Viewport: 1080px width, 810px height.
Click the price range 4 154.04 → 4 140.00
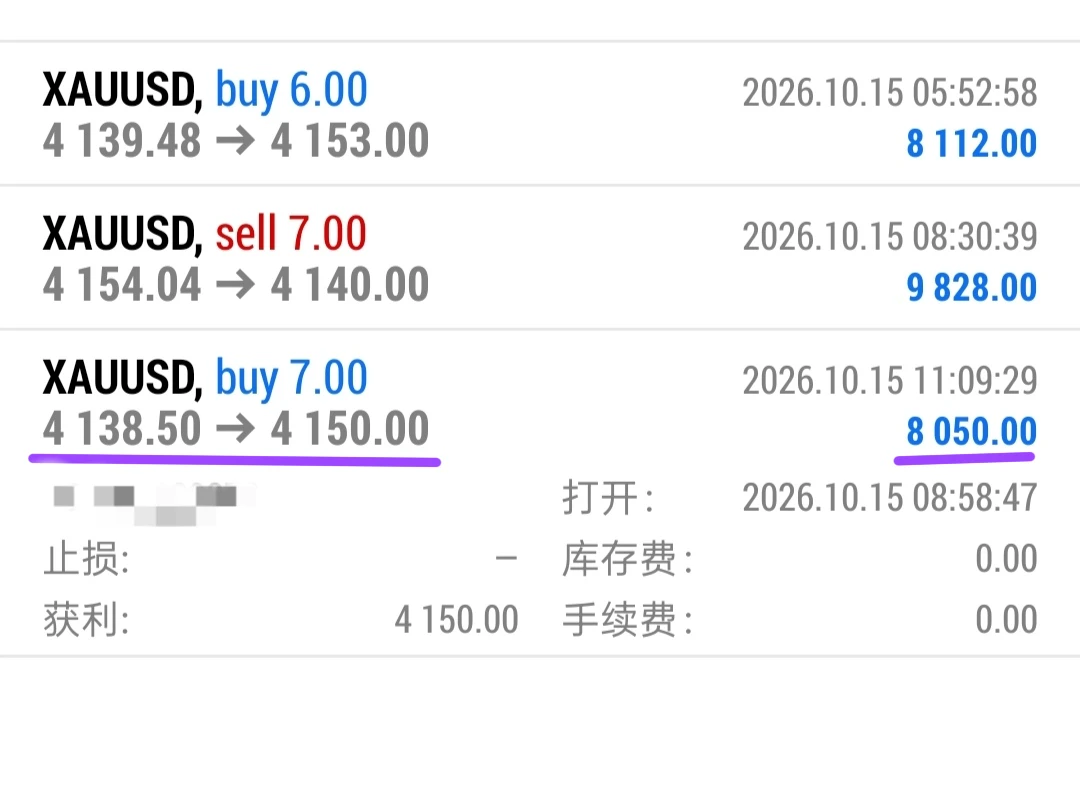click(236, 284)
